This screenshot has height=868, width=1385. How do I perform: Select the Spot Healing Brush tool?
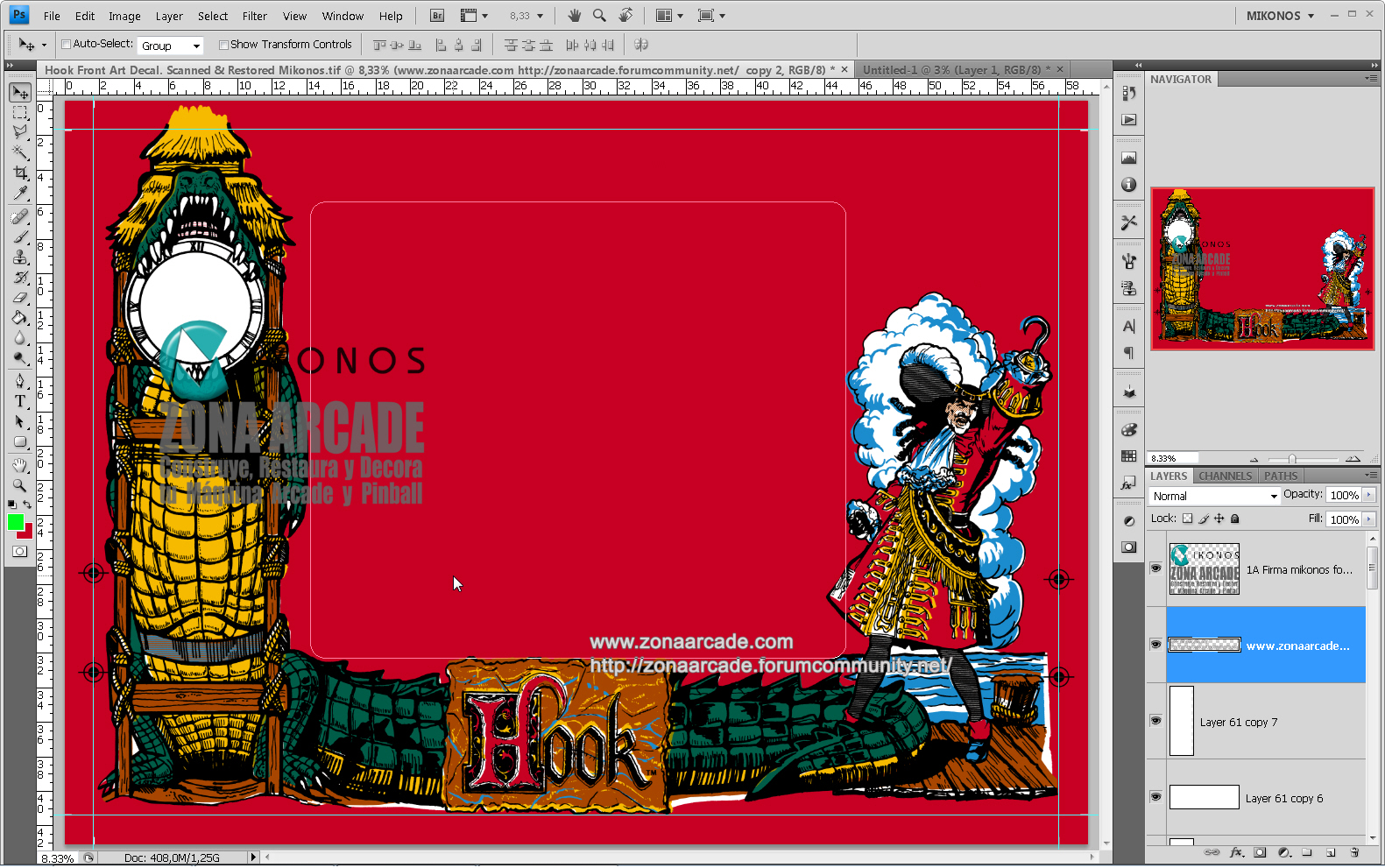pos(20,216)
